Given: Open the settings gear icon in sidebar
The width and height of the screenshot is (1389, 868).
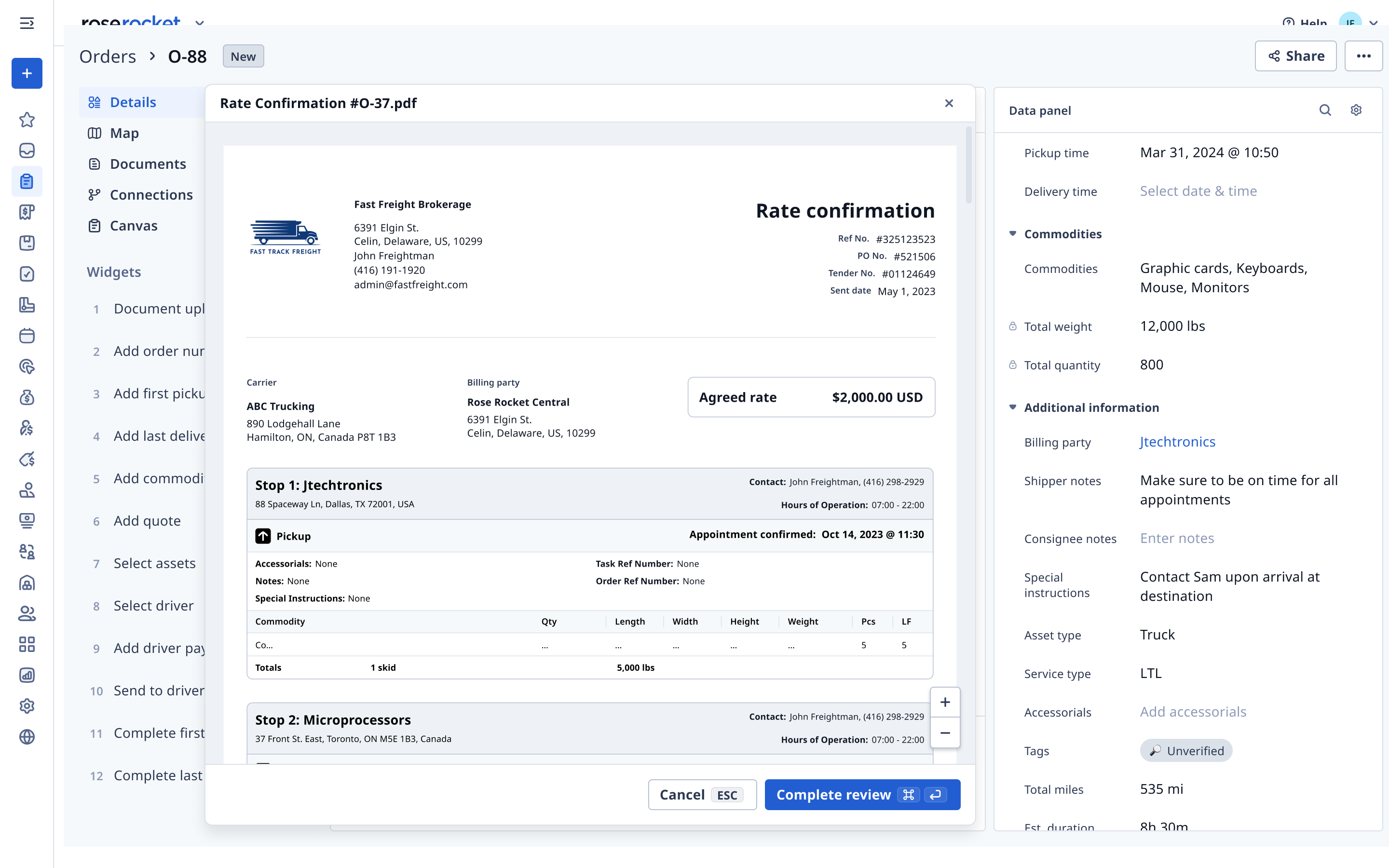Looking at the screenshot, I should pos(27,705).
